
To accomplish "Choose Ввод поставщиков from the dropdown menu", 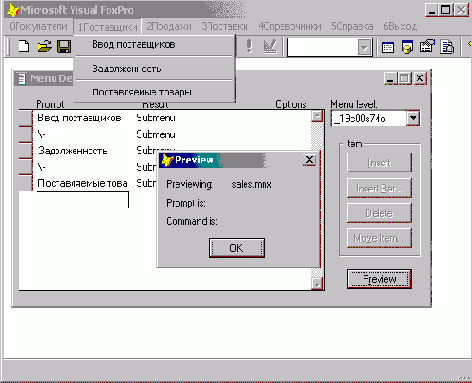I will 154,44.
